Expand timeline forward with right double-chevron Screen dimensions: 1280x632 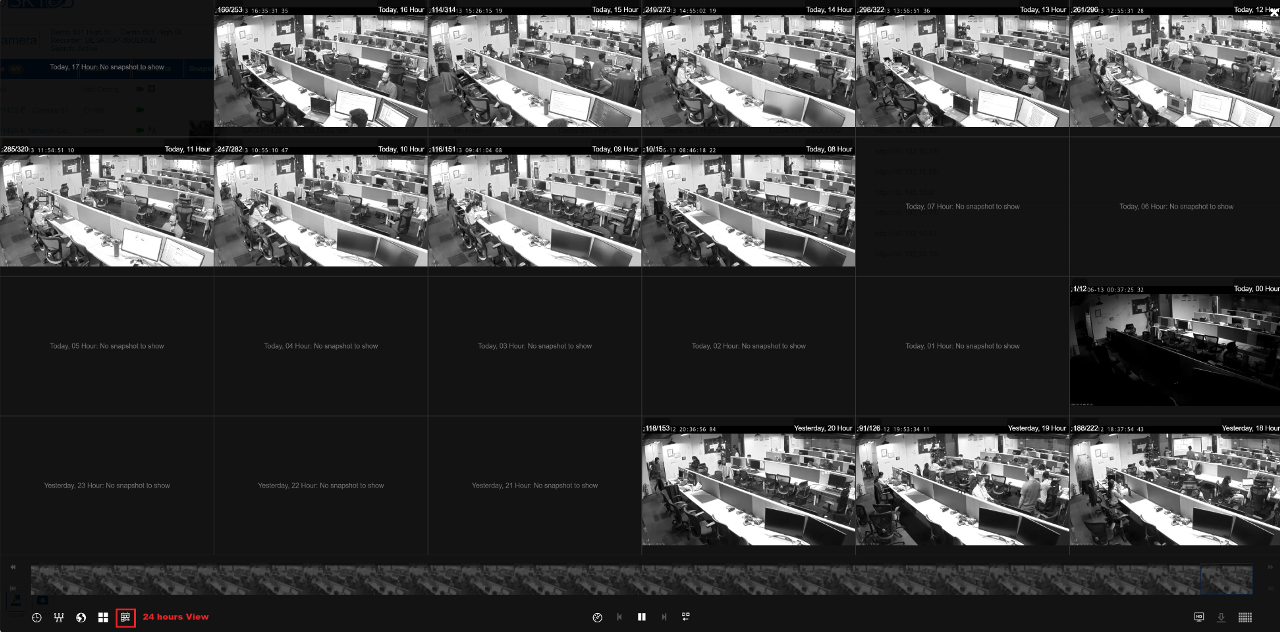click(x=1270, y=567)
